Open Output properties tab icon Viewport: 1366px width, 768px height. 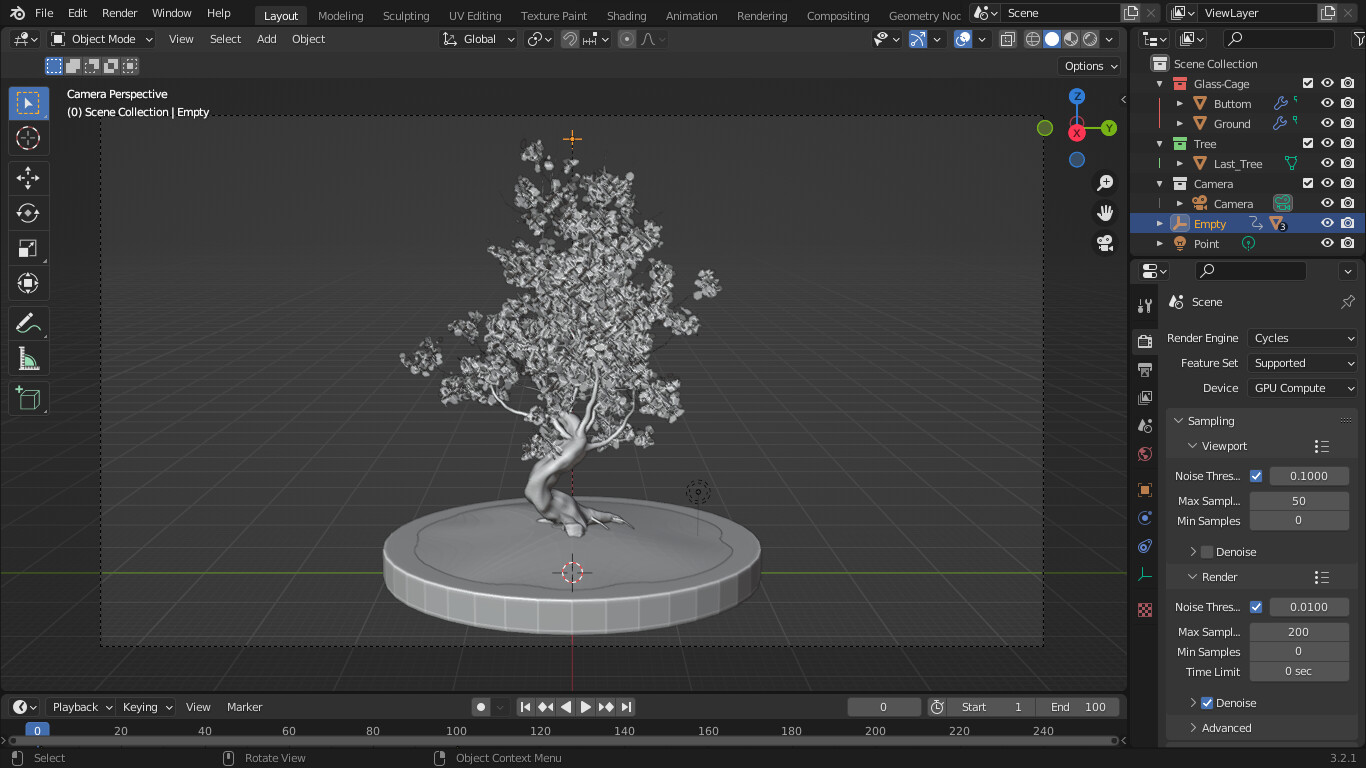click(1145, 370)
